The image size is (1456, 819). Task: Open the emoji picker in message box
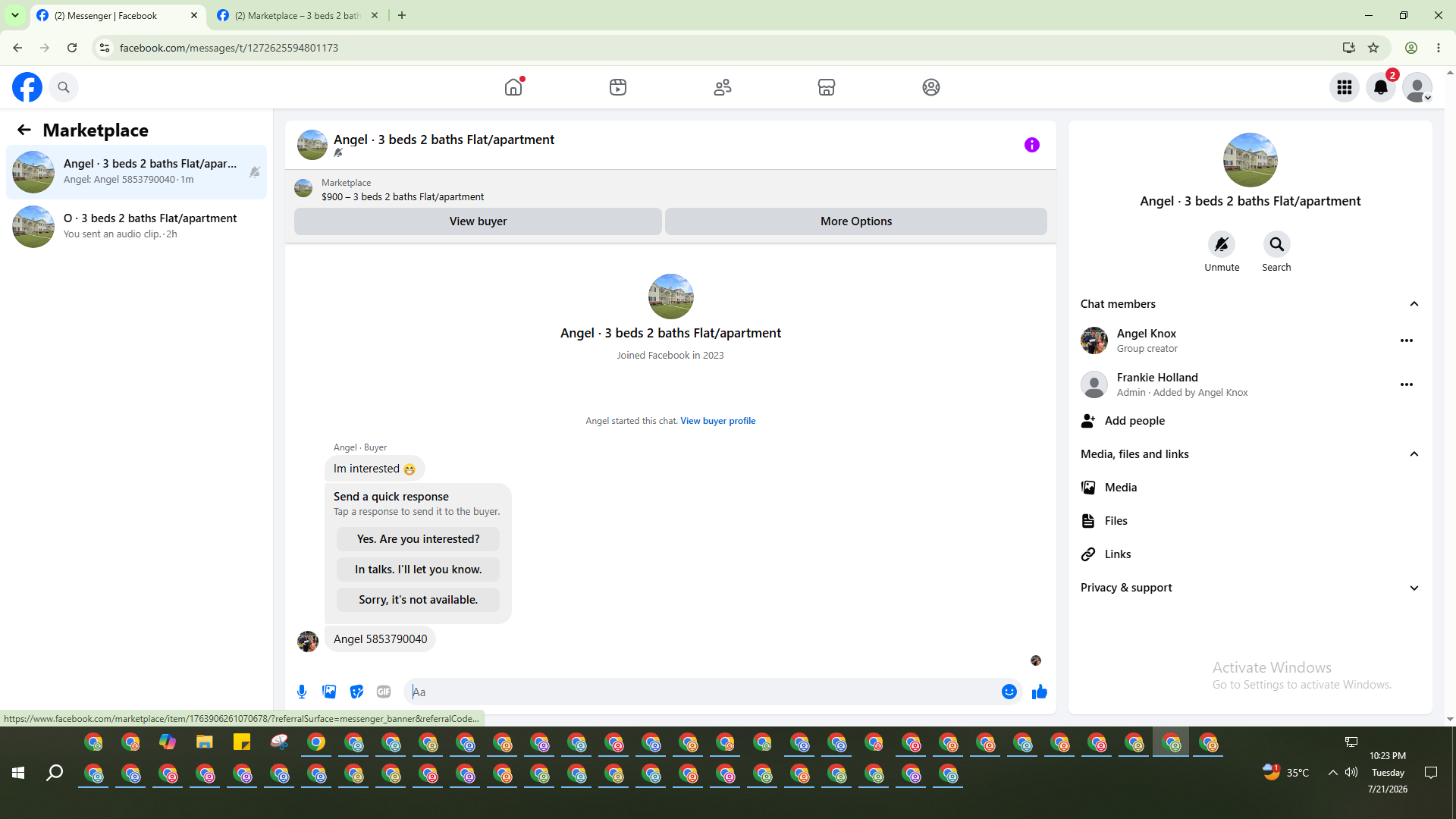(x=1009, y=692)
